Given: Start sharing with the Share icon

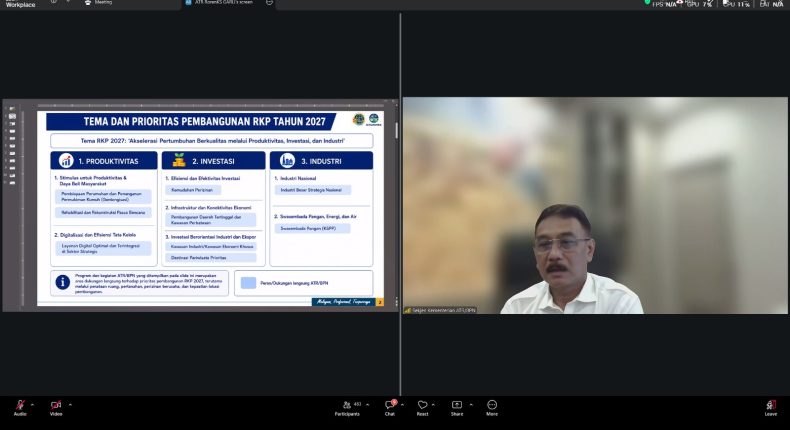Looking at the screenshot, I should pos(456,408).
